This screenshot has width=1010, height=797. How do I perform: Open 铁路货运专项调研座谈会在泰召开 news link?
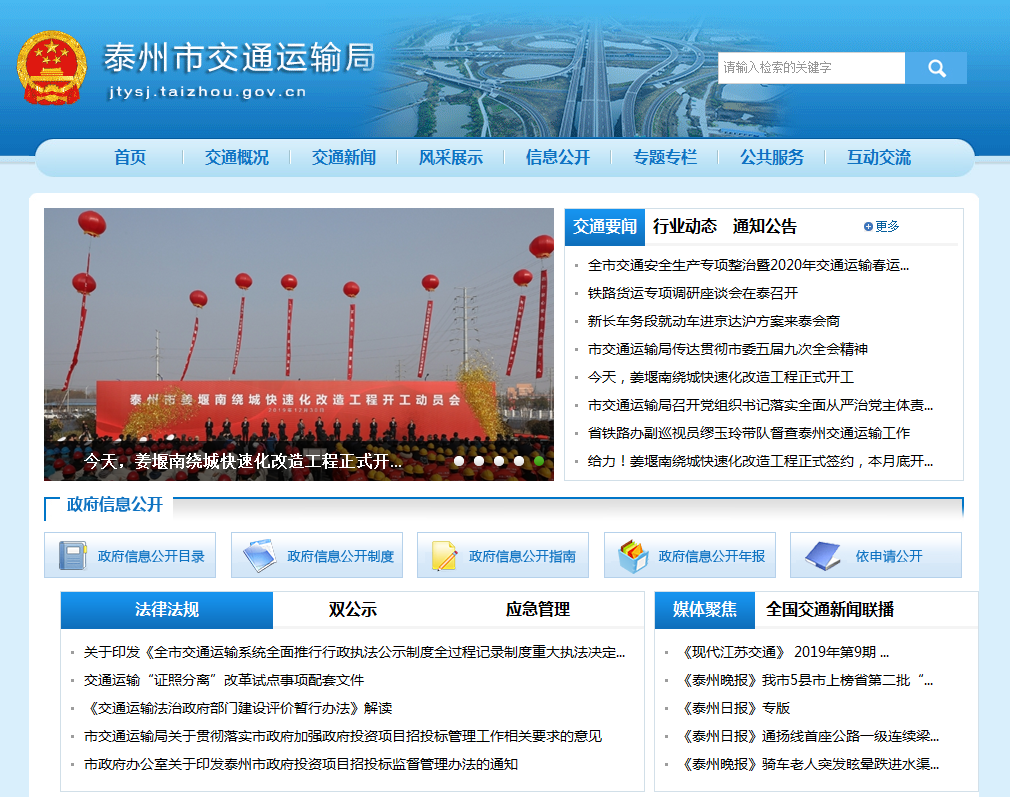[x=693, y=293]
